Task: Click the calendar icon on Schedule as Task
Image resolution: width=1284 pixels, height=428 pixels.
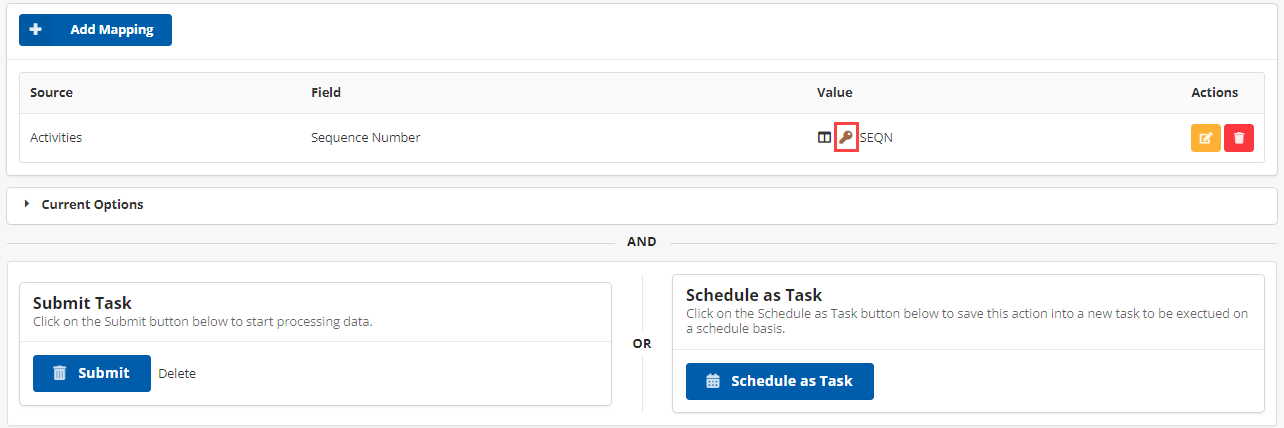Action: pos(713,381)
